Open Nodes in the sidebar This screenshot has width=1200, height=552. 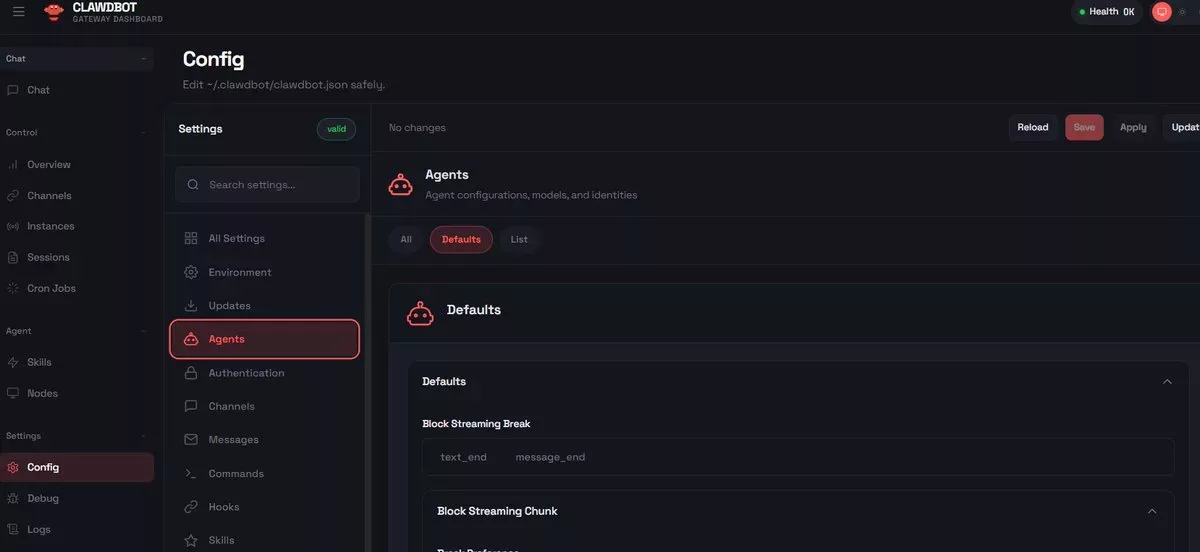coord(77,393)
